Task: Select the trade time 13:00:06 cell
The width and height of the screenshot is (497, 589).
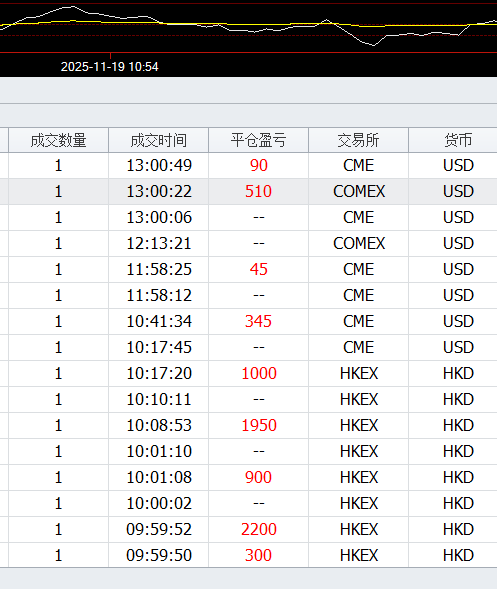Action: pyautogui.click(x=159, y=217)
